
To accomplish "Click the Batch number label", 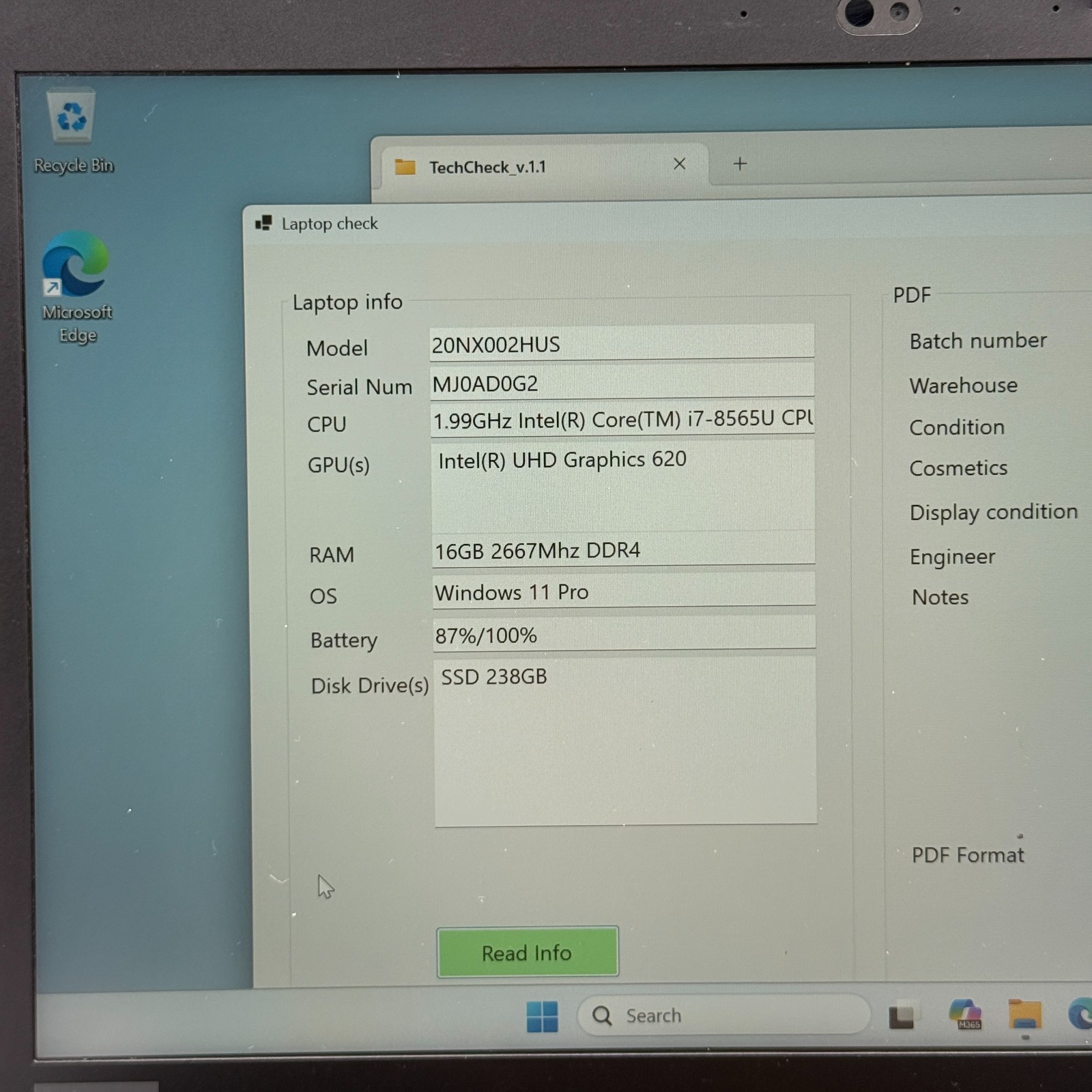I will click(978, 341).
